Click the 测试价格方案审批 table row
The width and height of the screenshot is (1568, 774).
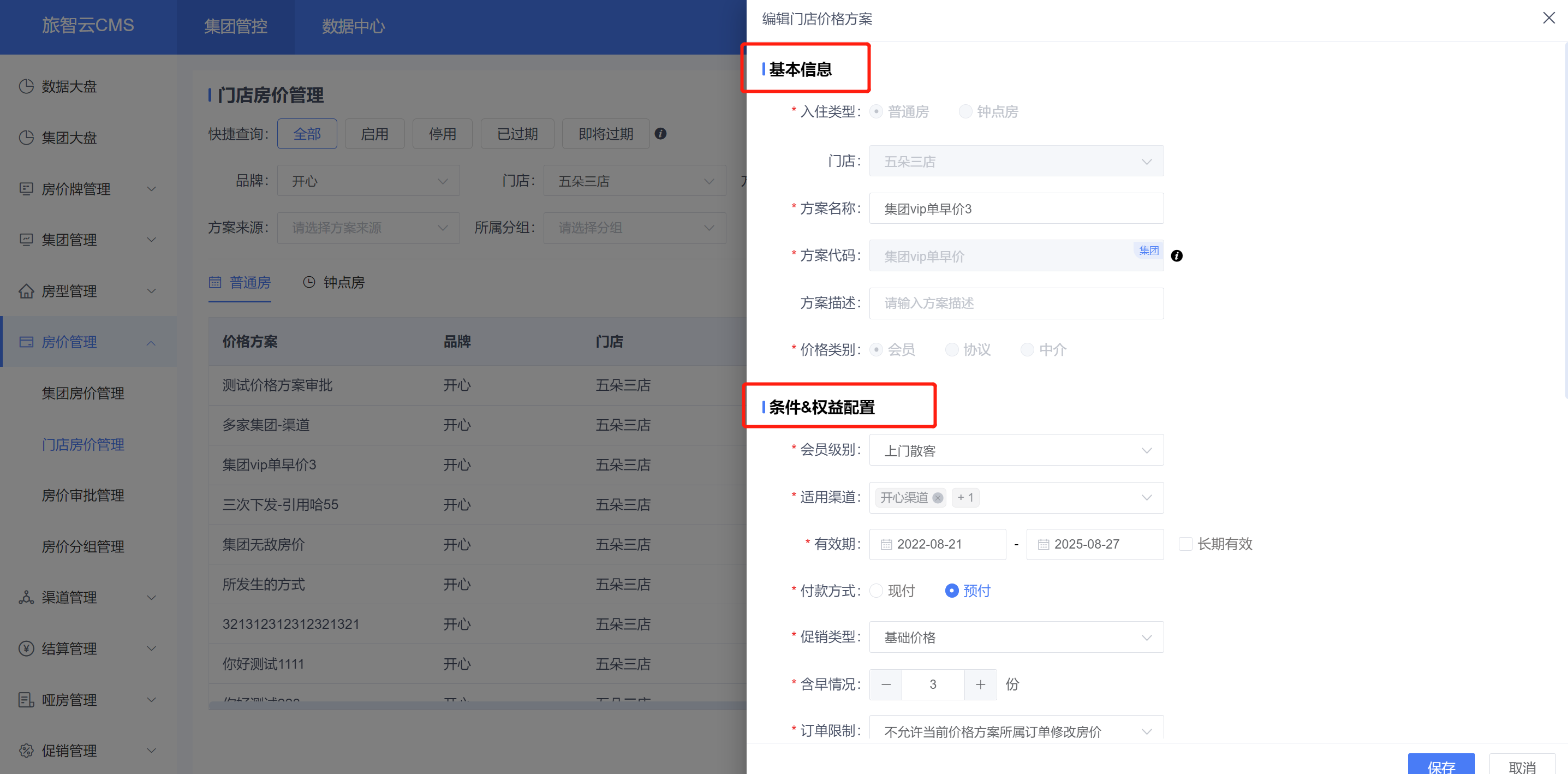pos(477,385)
